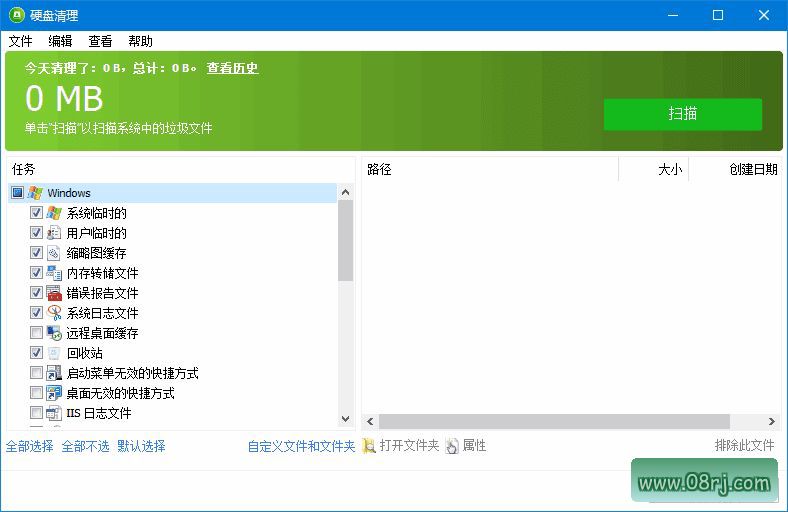Sort by the 路径 column header
Viewport: 788px width, 512px height.
click(490, 169)
